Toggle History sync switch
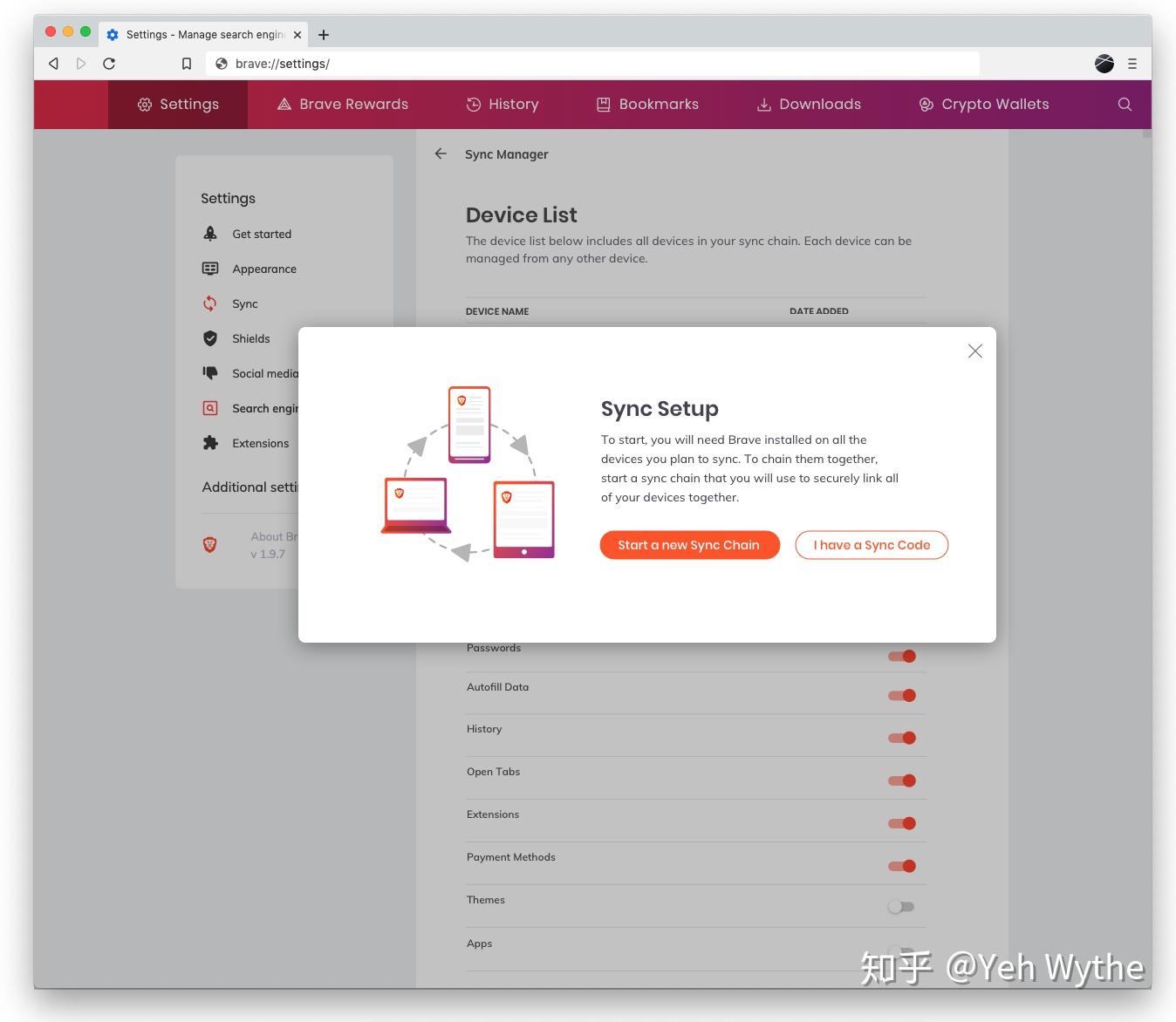This screenshot has height=1022, width=1176. coord(902,738)
